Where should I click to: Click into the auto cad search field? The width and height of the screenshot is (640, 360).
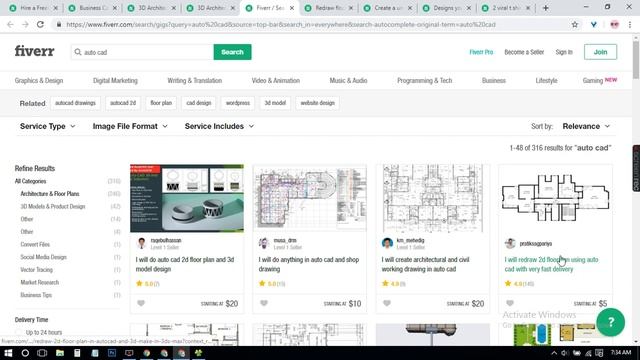coord(143,52)
